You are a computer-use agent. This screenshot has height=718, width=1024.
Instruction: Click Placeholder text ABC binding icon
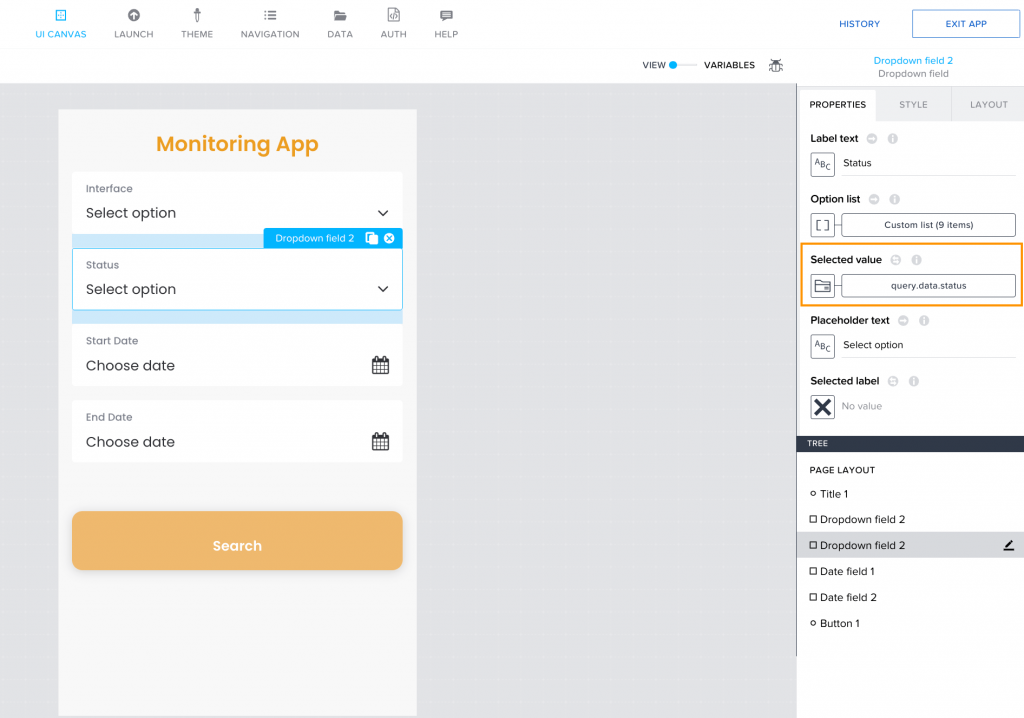pos(822,346)
